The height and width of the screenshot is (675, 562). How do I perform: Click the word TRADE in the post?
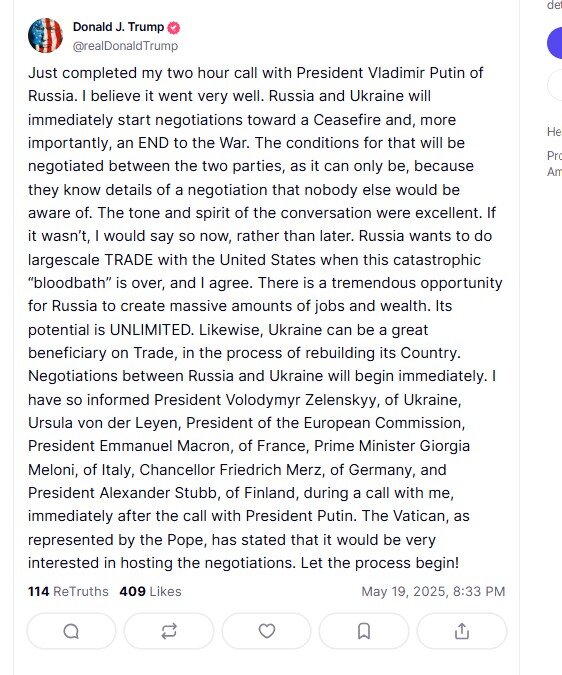129,260
